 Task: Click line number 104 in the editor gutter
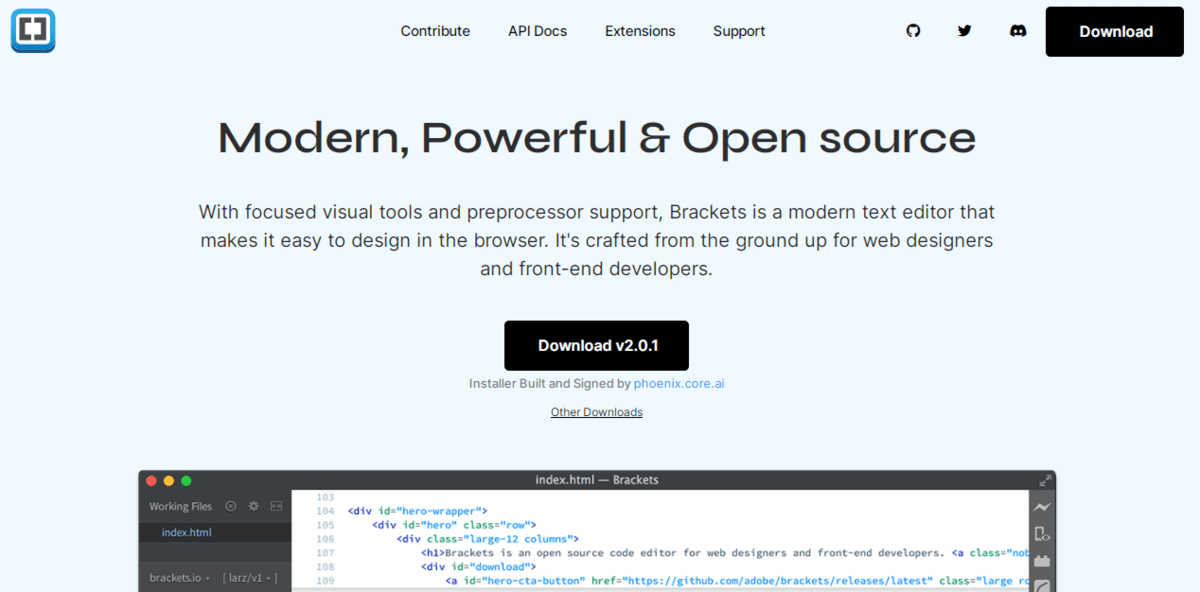coord(324,511)
